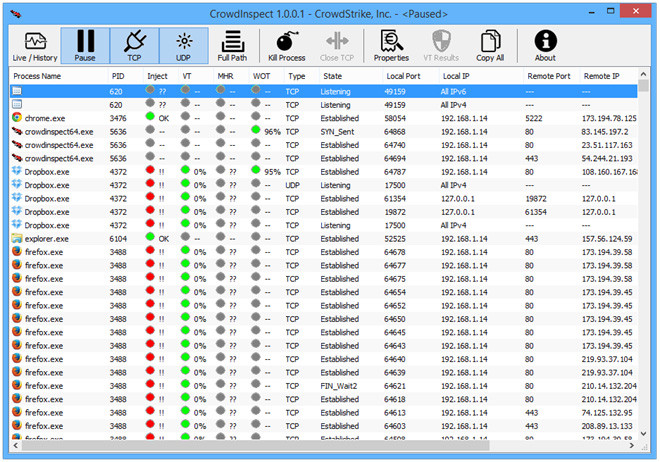This screenshot has height=462, width=660.
Task: Click green Inject OK dot for explorer.exe
Action: click(x=150, y=237)
